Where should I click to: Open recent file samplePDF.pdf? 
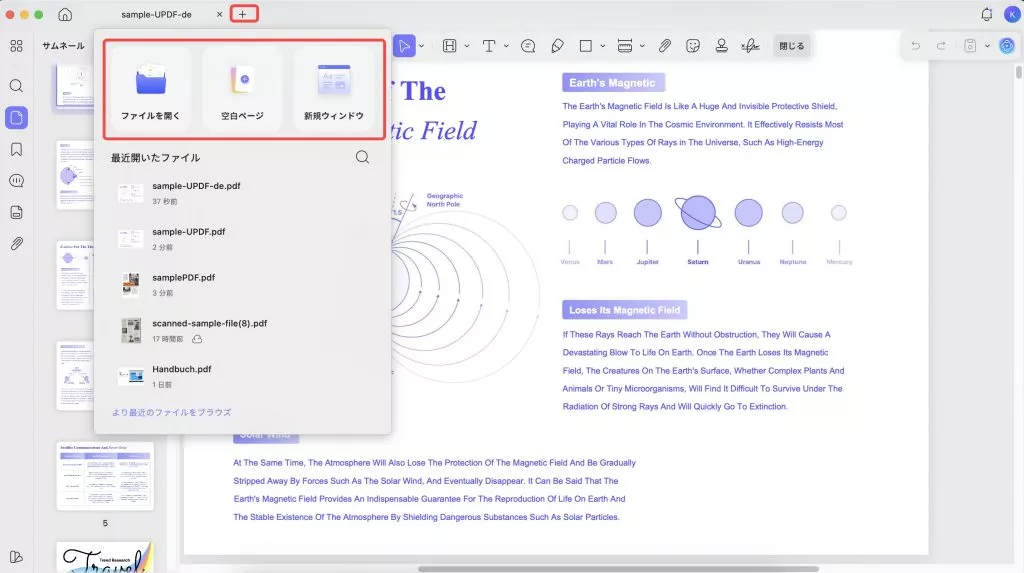coord(242,284)
